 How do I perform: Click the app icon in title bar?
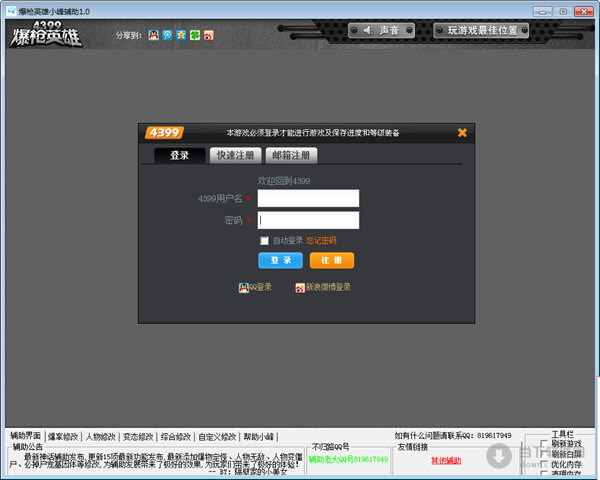(11, 11)
